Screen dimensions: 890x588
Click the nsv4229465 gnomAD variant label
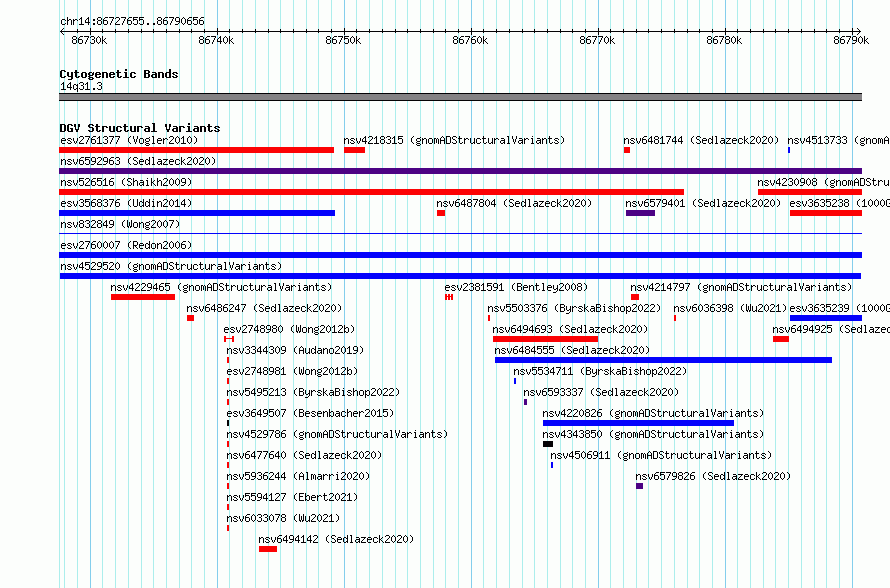[221, 287]
